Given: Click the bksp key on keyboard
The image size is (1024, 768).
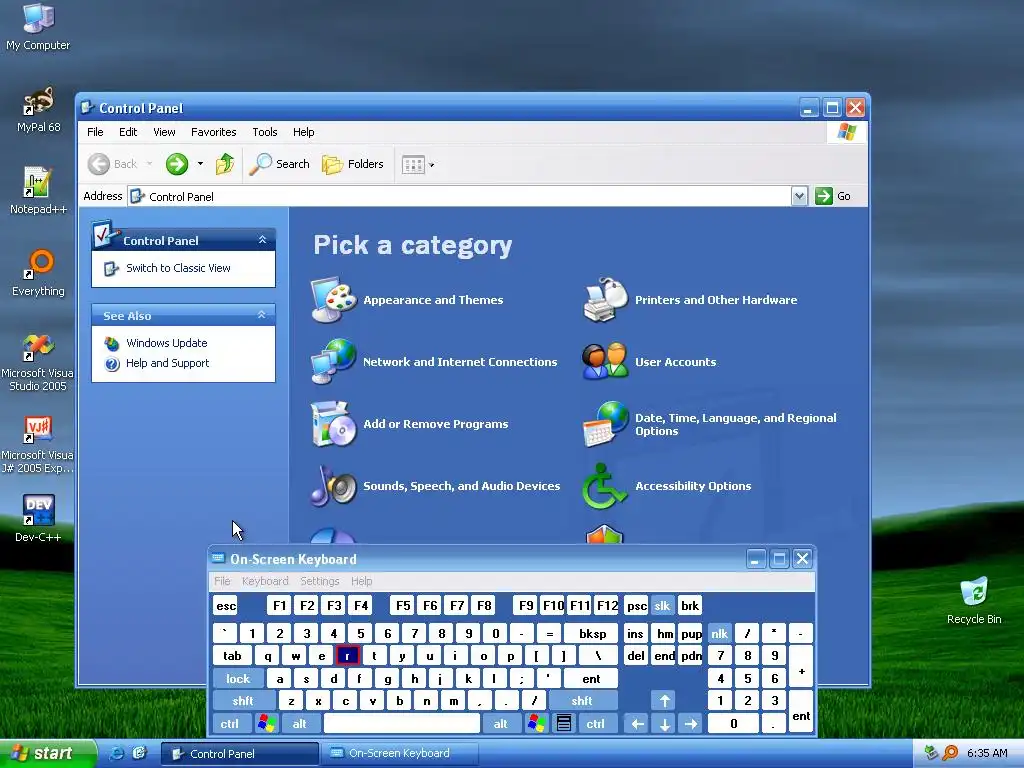Looking at the screenshot, I should coord(593,633).
